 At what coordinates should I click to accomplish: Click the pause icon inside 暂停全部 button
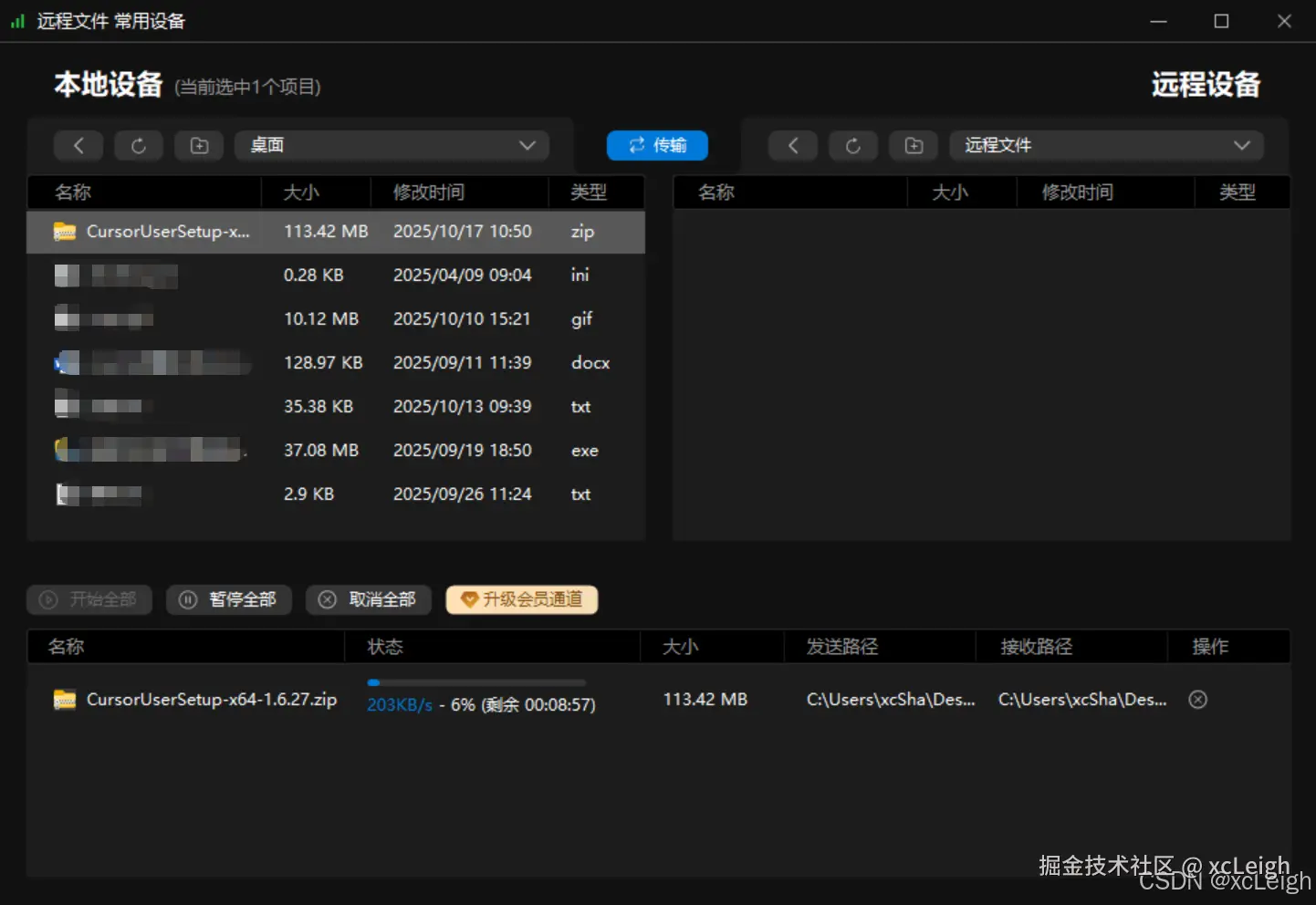188,599
